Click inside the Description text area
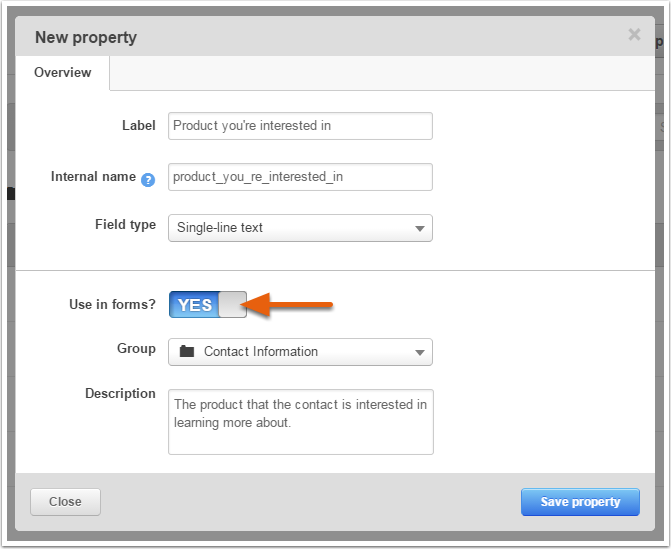 (301, 422)
